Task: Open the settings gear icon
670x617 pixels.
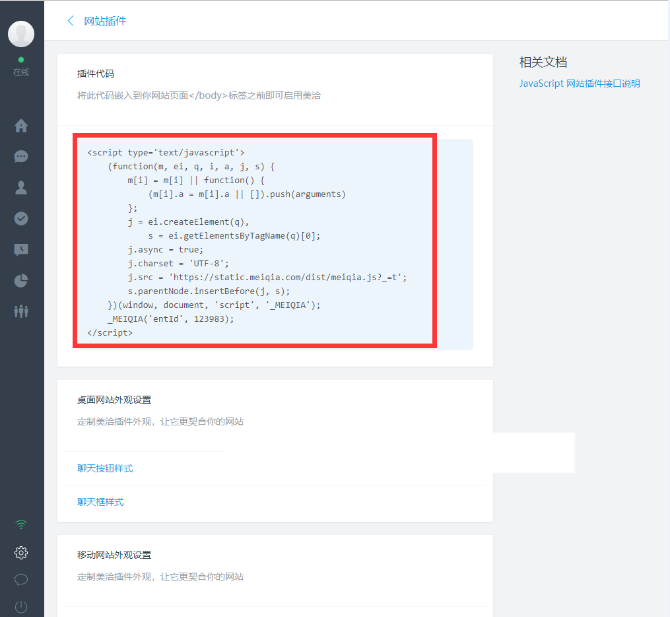Action: point(21,552)
